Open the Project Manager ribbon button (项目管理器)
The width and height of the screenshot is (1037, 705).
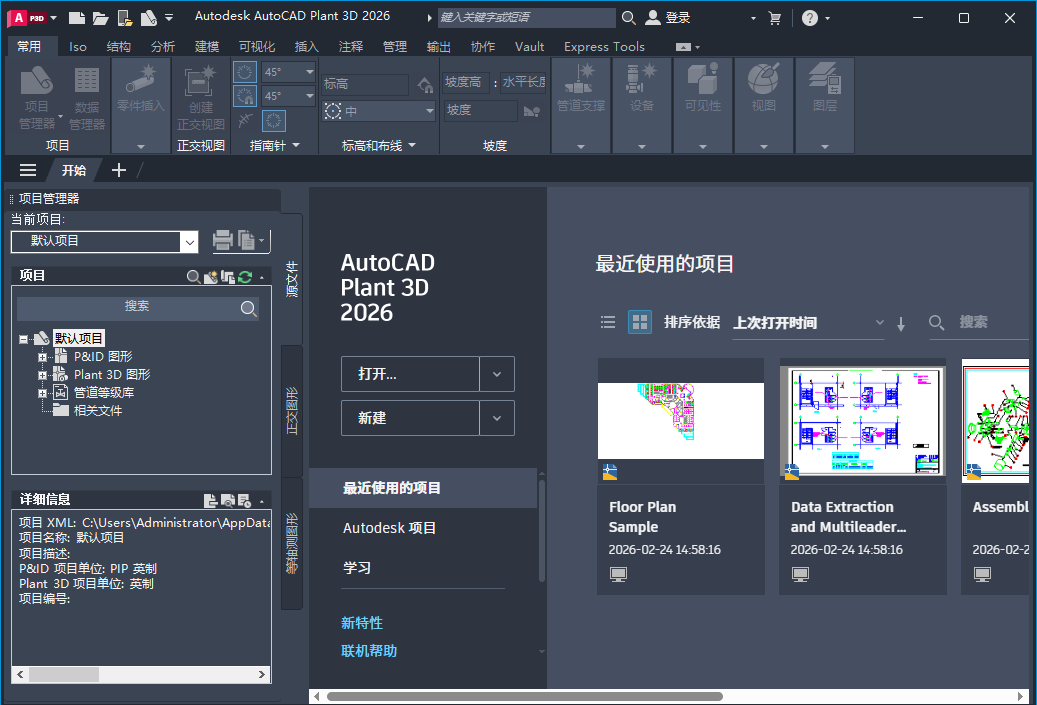36,98
